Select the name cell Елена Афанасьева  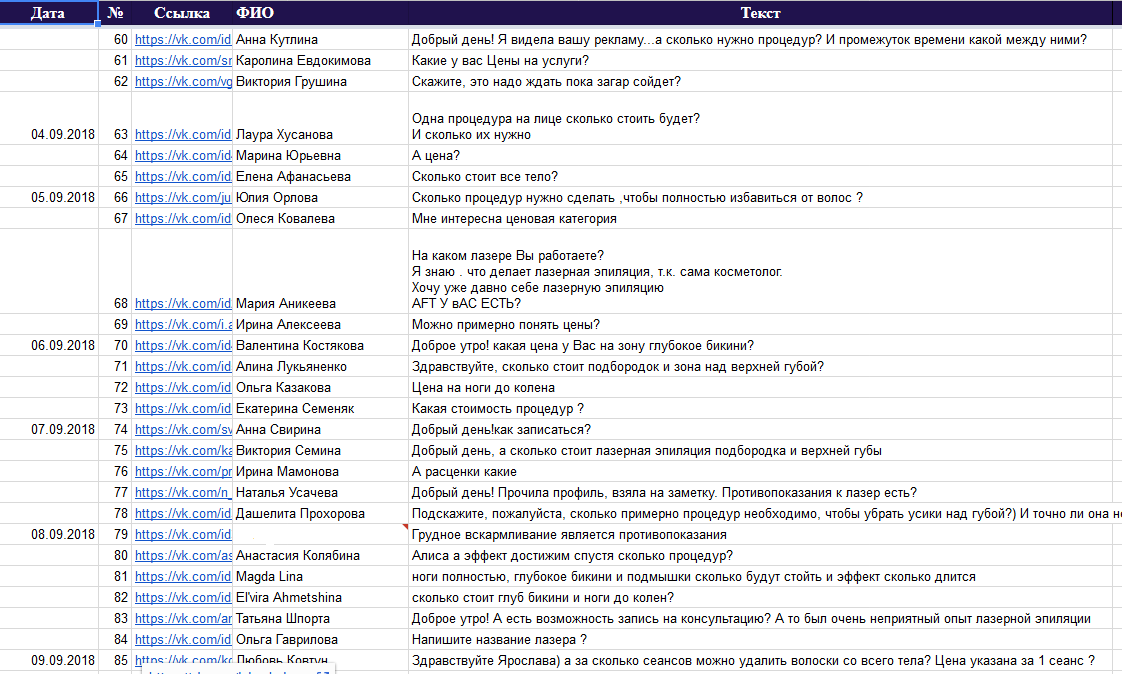(320, 176)
